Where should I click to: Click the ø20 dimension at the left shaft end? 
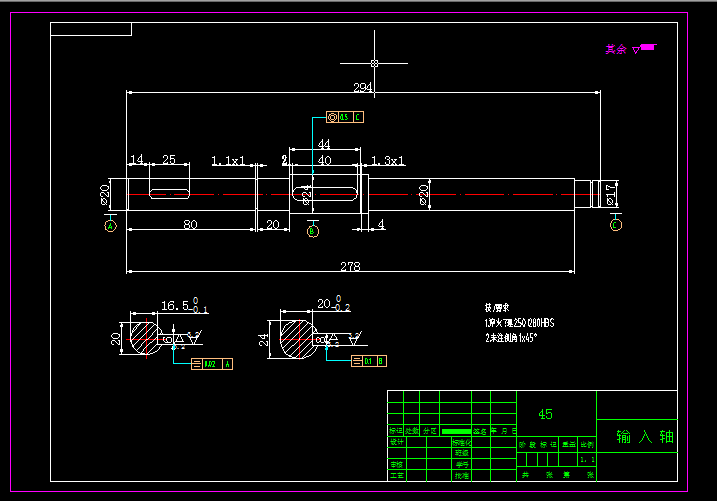[105, 195]
